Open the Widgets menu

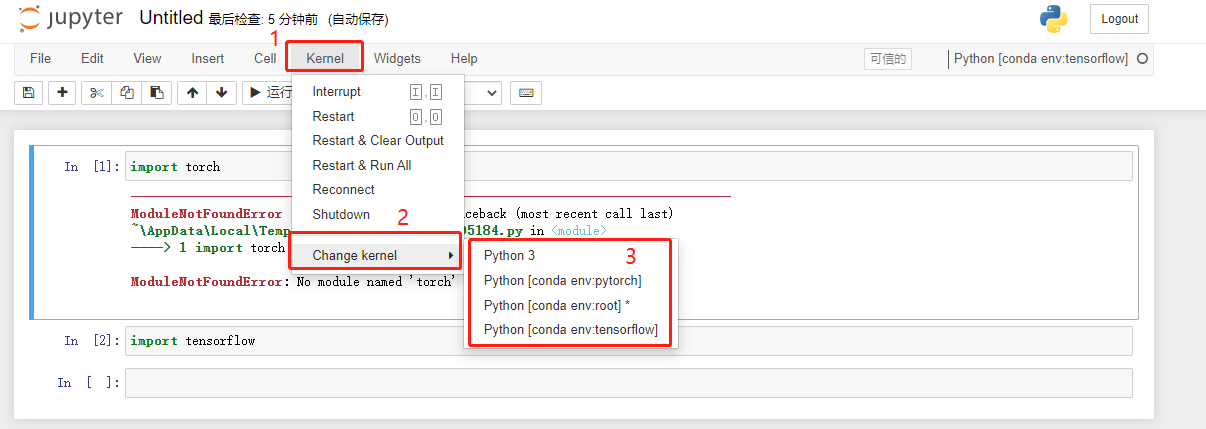397,59
